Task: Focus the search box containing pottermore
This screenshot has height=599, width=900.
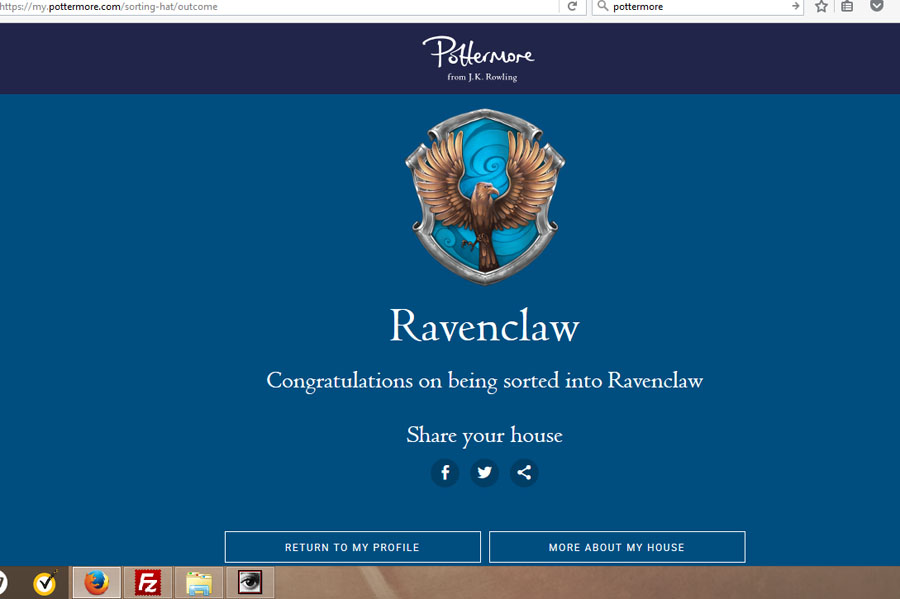Action: (x=697, y=6)
